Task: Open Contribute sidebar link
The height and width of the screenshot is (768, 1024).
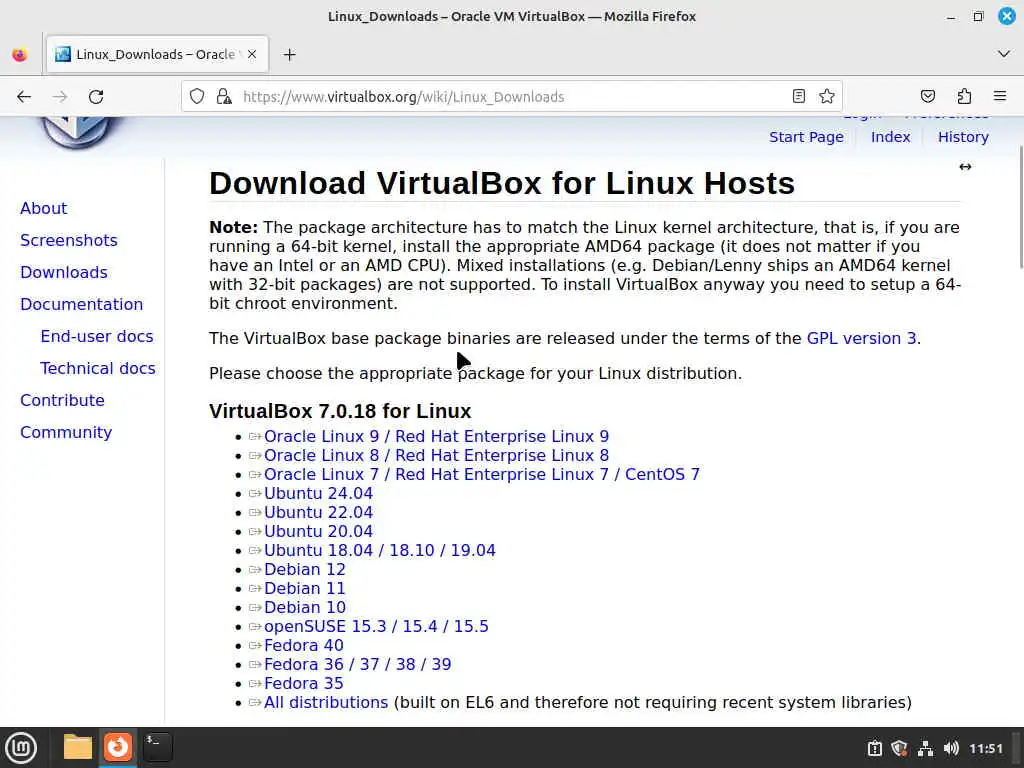Action: tap(62, 400)
